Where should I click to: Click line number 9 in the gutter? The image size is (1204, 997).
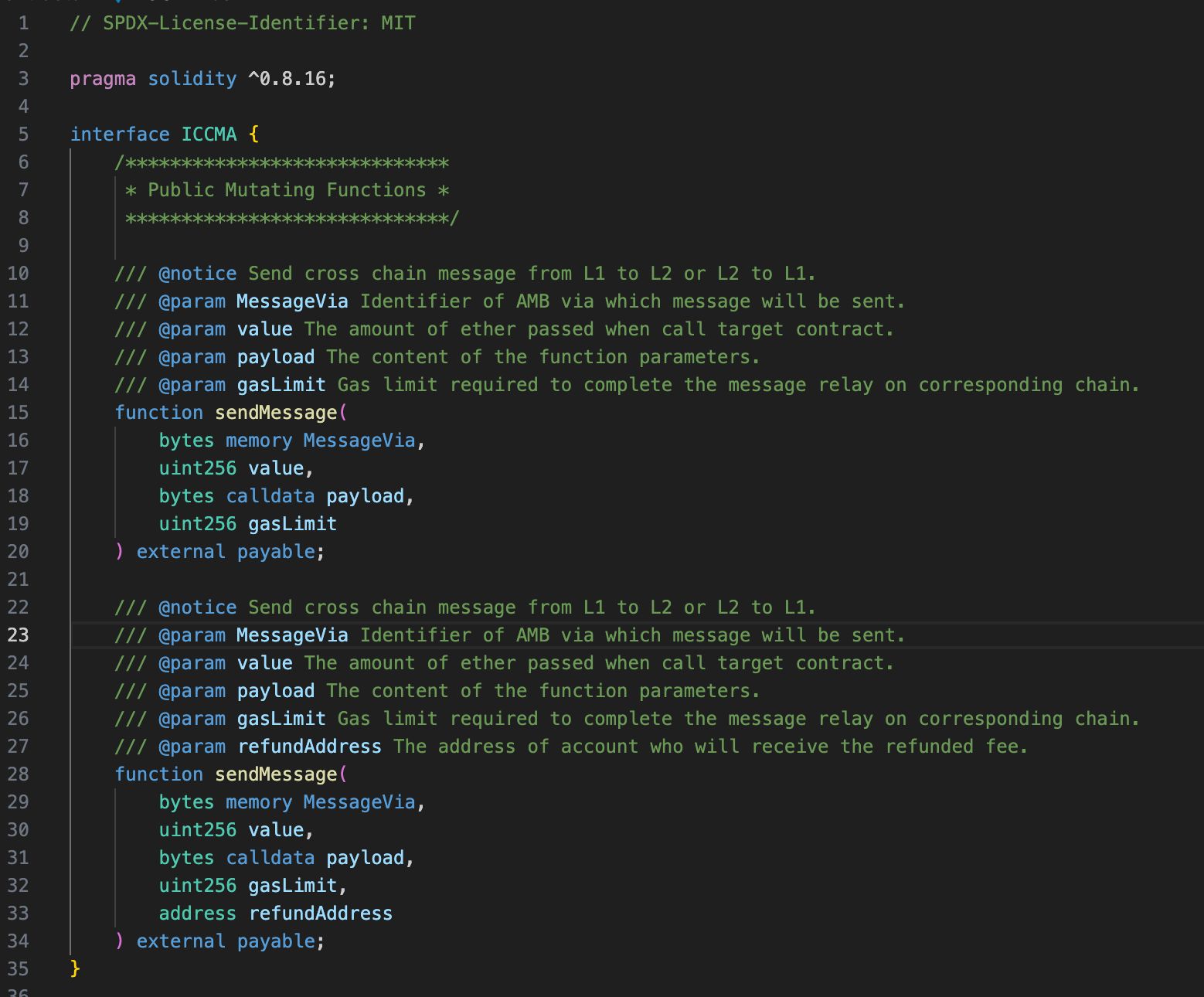[x=24, y=246]
